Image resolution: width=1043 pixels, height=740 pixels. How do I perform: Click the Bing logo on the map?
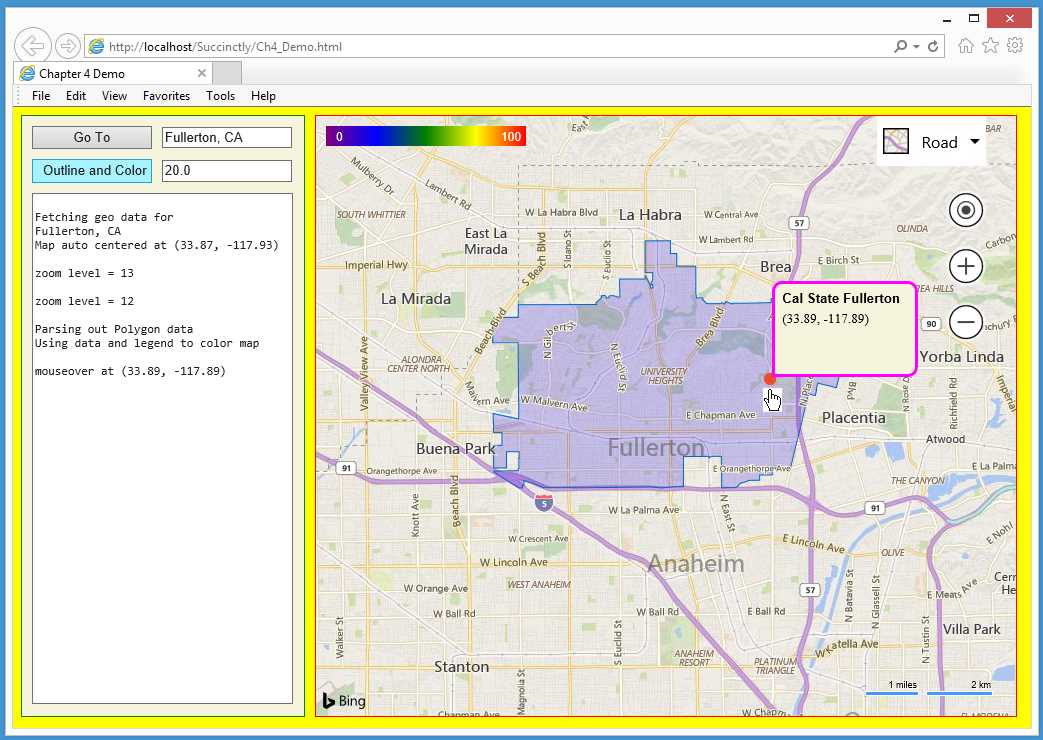coord(344,701)
